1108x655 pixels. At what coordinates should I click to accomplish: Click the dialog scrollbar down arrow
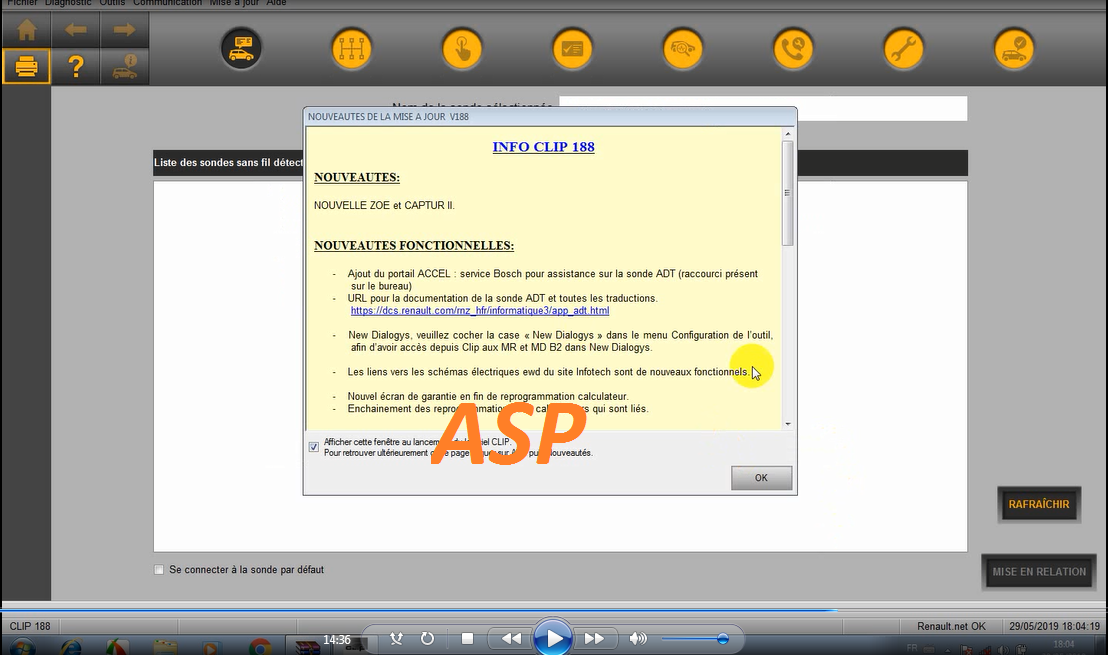coord(787,424)
